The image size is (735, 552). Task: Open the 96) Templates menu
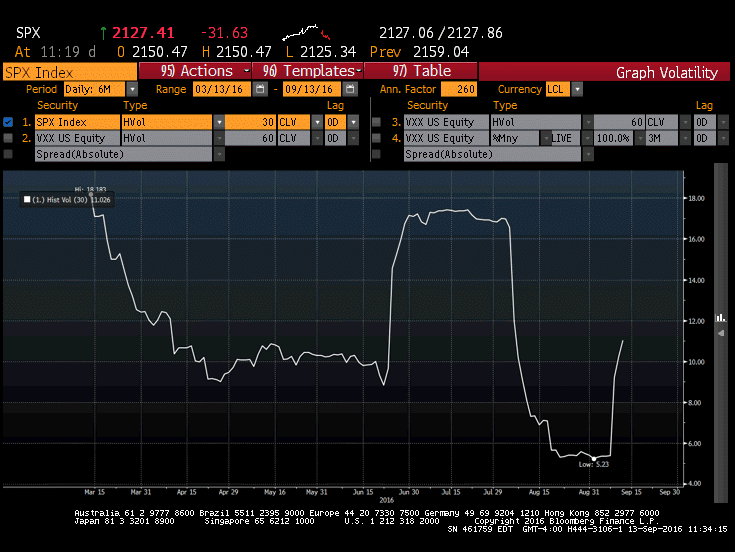coord(308,71)
